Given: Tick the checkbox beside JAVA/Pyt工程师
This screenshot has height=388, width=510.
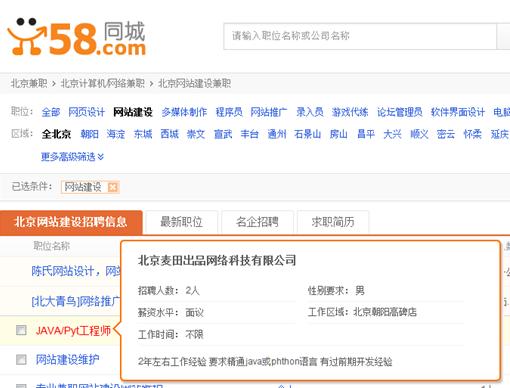Looking at the screenshot, I should click(x=21, y=330).
